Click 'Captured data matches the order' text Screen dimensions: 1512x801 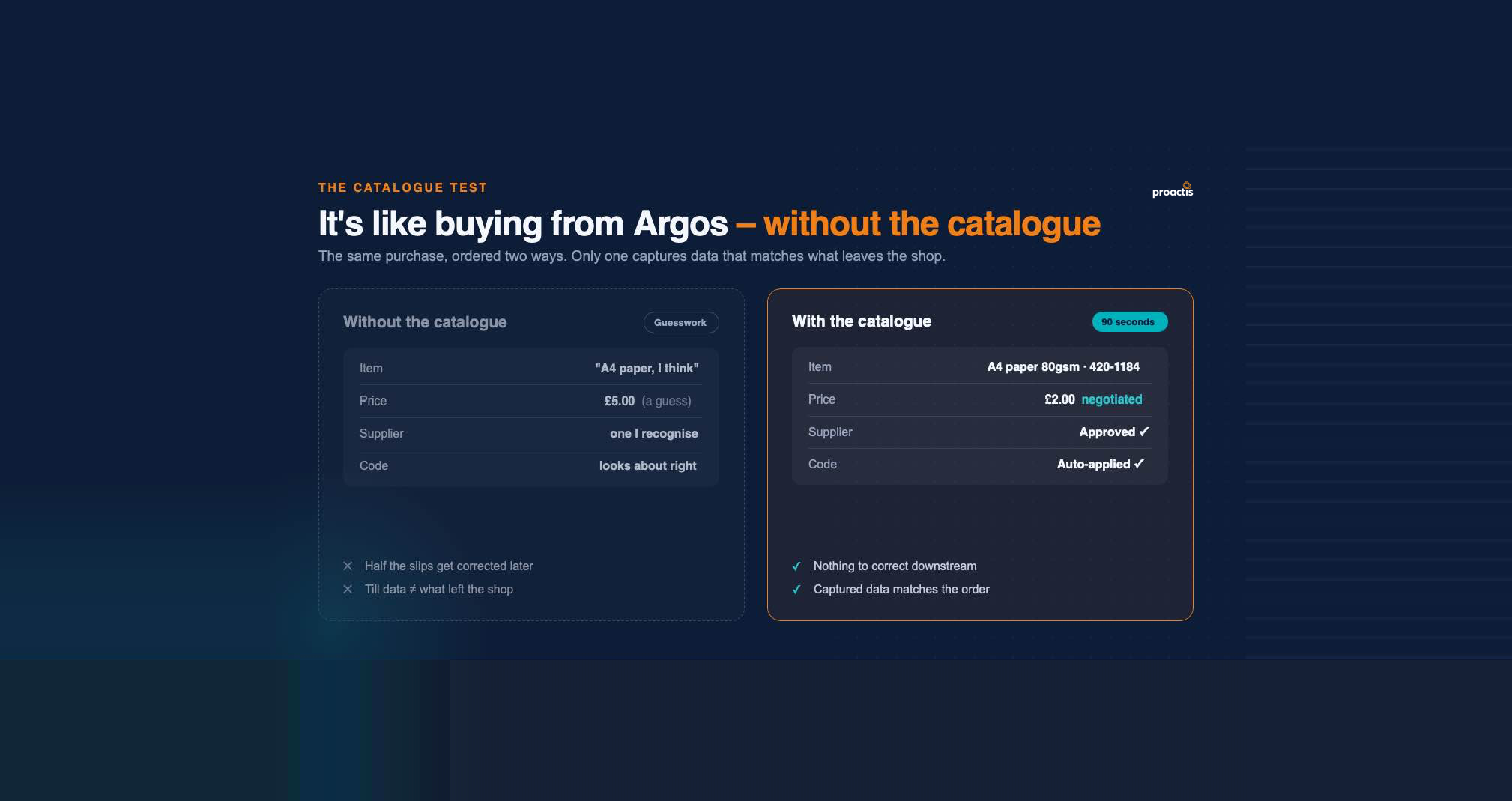click(x=901, y=589)
